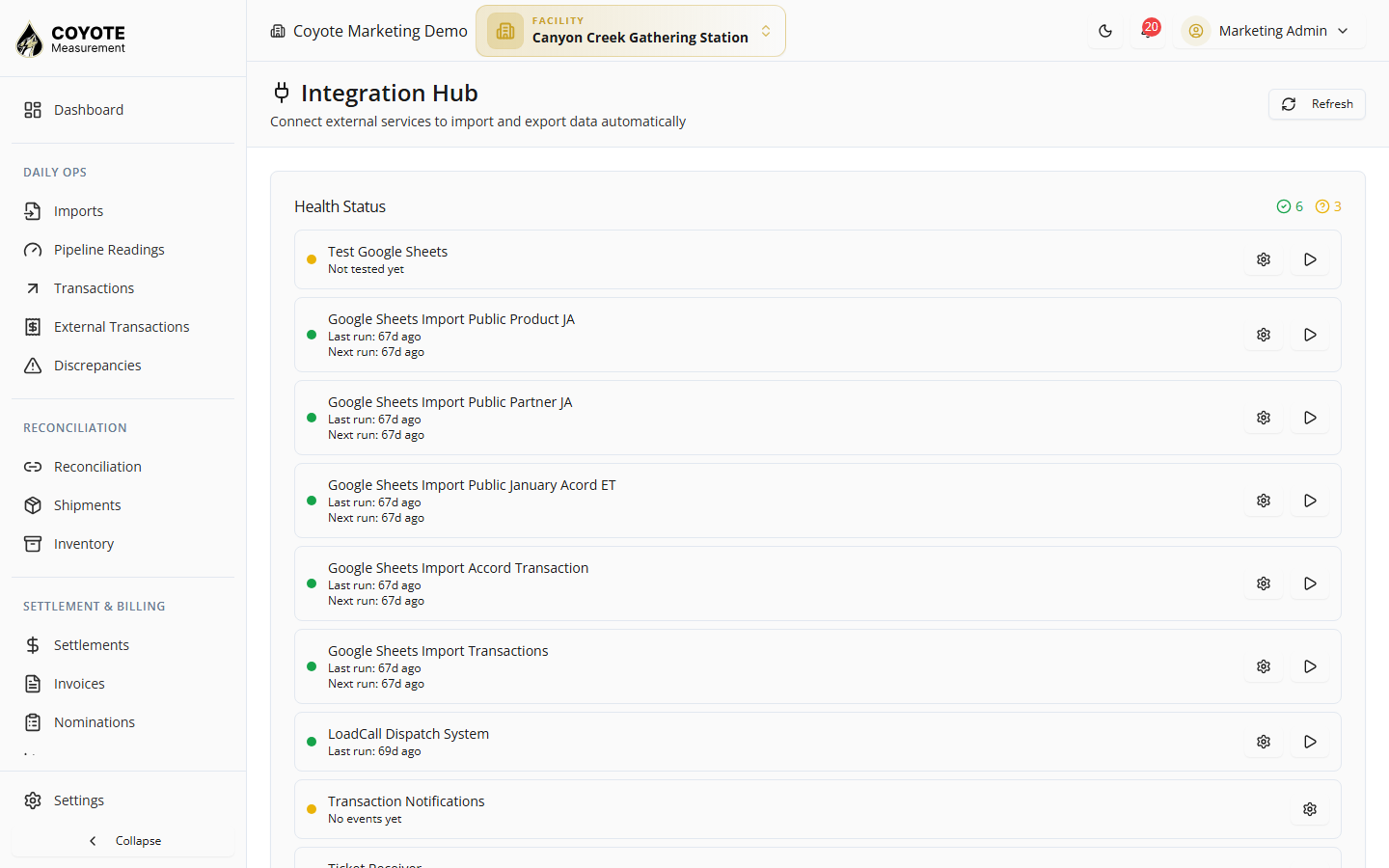The image size is (1389, 868).
Task: Click 'No events yet' status text
Action: coord(365,819)
